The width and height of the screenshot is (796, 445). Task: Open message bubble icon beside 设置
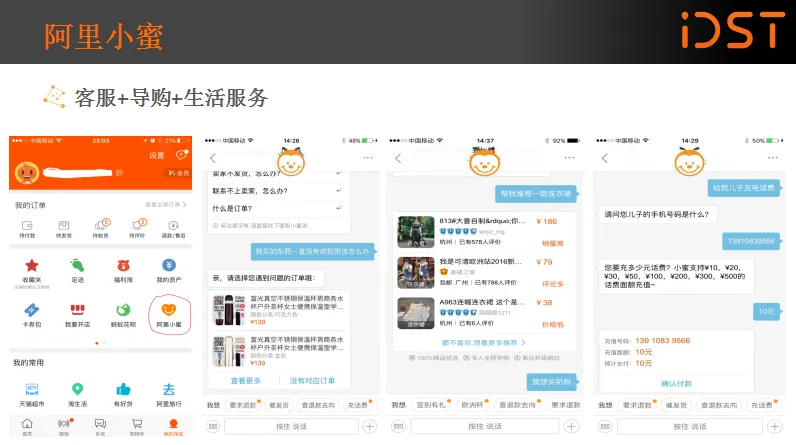coord(182,154)
